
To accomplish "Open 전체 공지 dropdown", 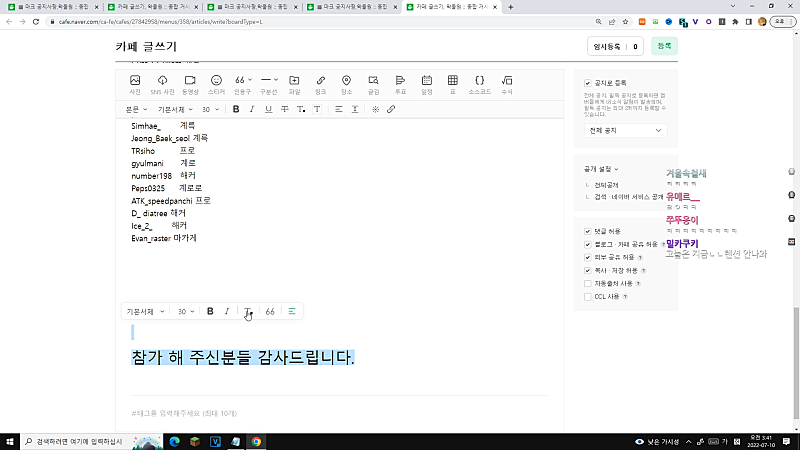I will (625, 131).
